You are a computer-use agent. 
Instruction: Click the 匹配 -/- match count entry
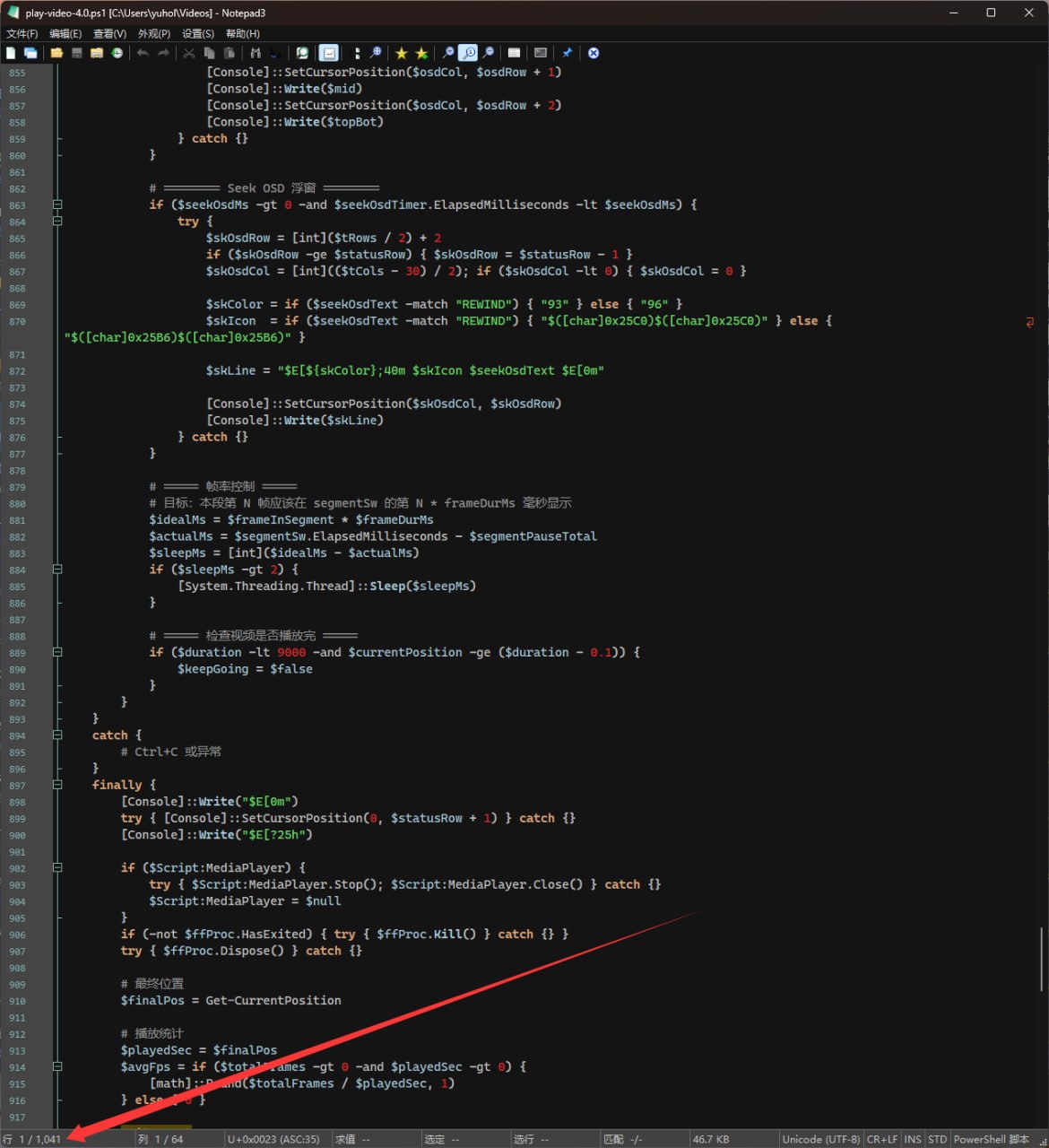(623, 1139)
